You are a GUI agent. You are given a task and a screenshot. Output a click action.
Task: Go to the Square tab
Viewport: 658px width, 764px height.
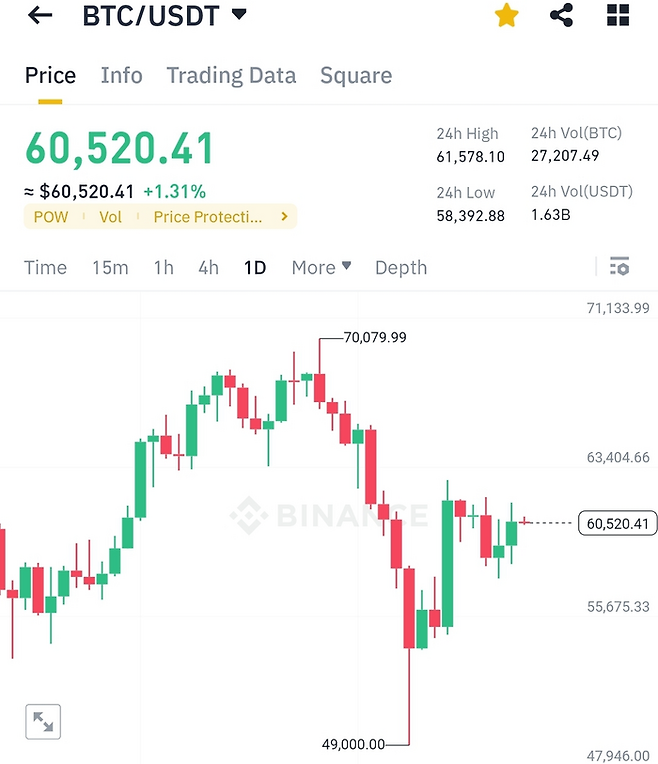pos(355,76)
